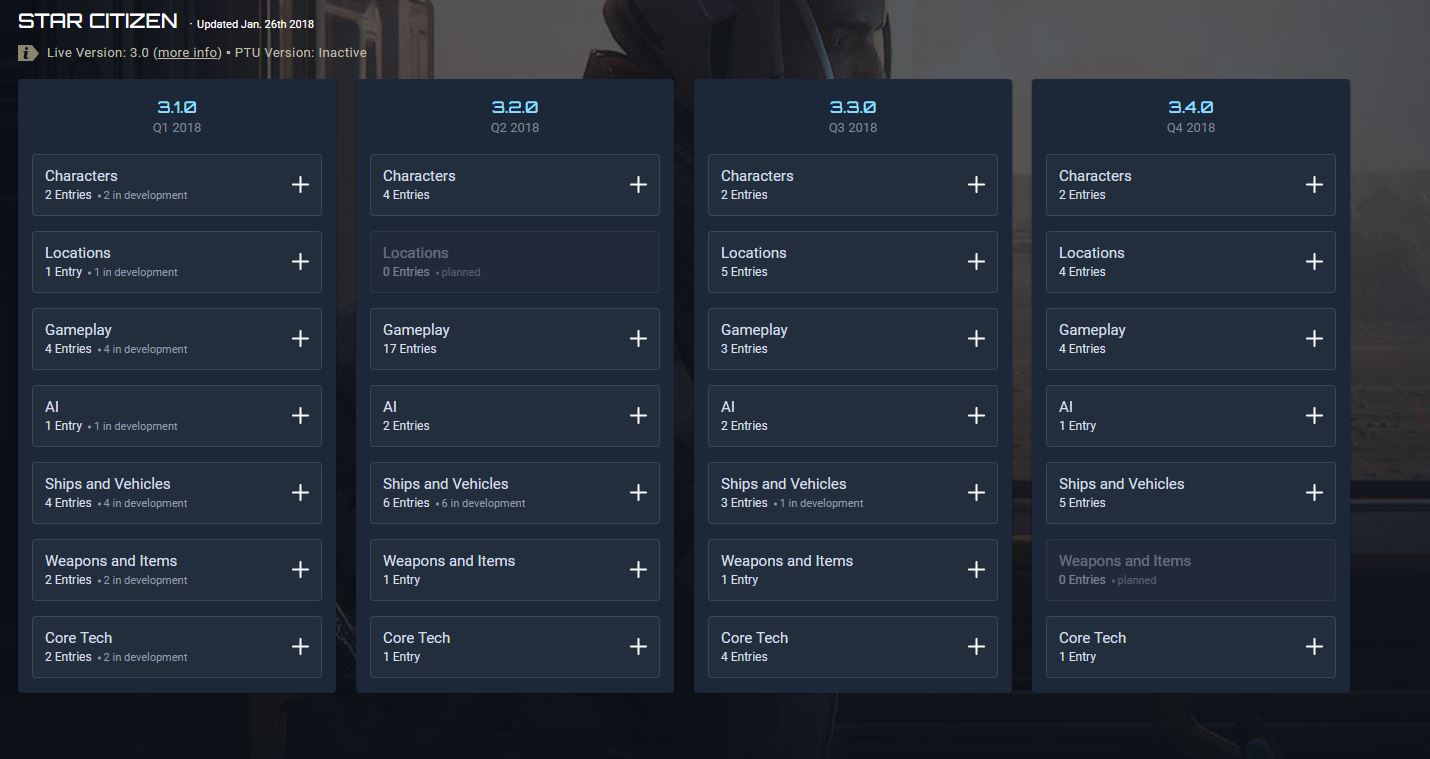This screenshot has width=1430, height=759.
Task: Expand Weapons and Items in 3.1.0
Action: point(177,570)
